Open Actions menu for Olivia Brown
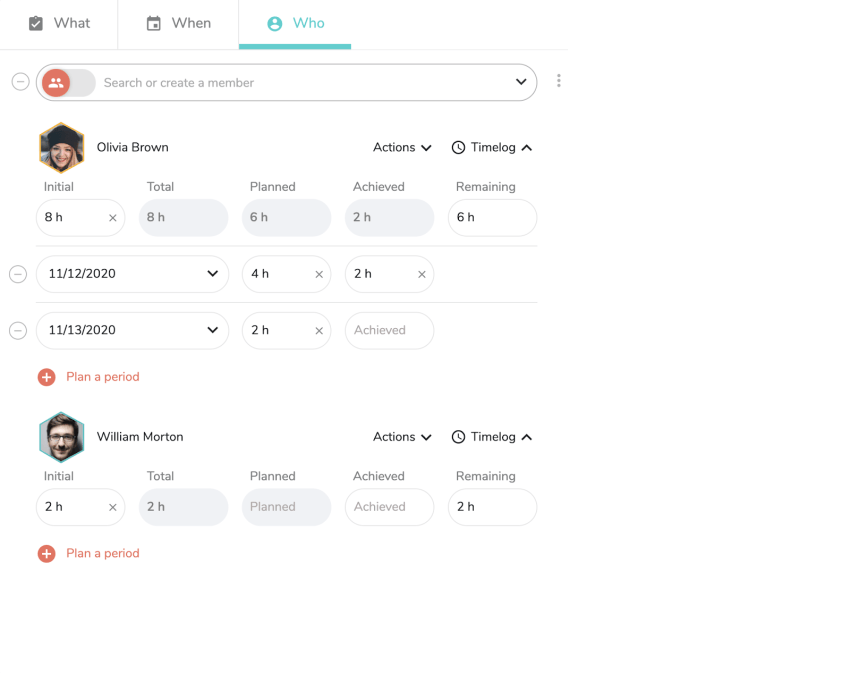Screen dimensions: 850x673 402,148
